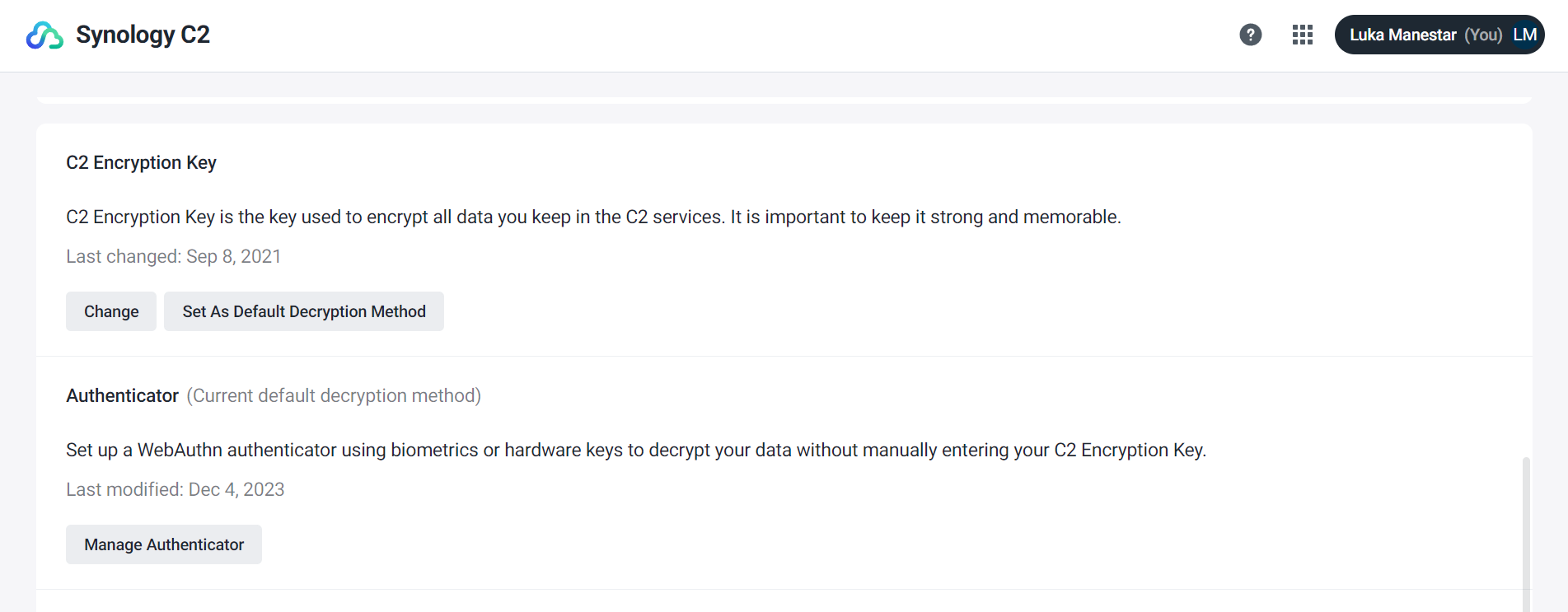This screenshot has height=612, width=1568.
Task: Select the Authenticator section heading
Action: 122,395
